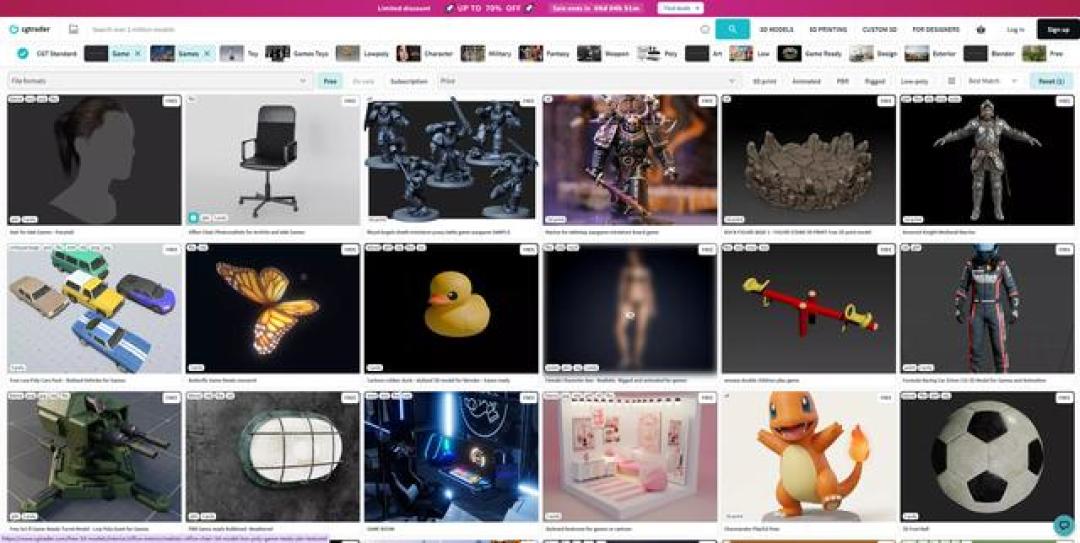Open the black office chair model thumbnail
Image resolution: width=1080 pixels, height=543 pixels.
point(273,160)
